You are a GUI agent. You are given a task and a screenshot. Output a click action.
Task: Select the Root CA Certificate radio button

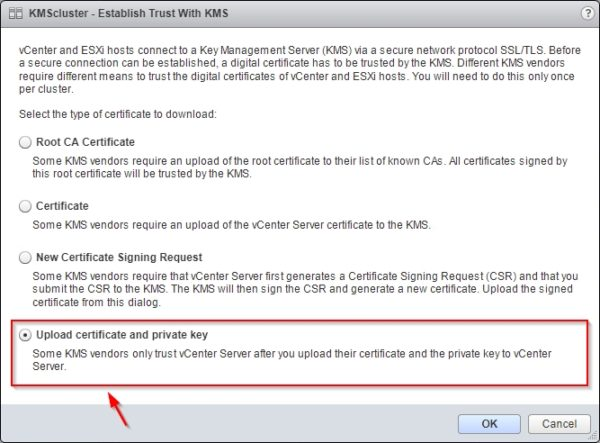pos(25,142)
